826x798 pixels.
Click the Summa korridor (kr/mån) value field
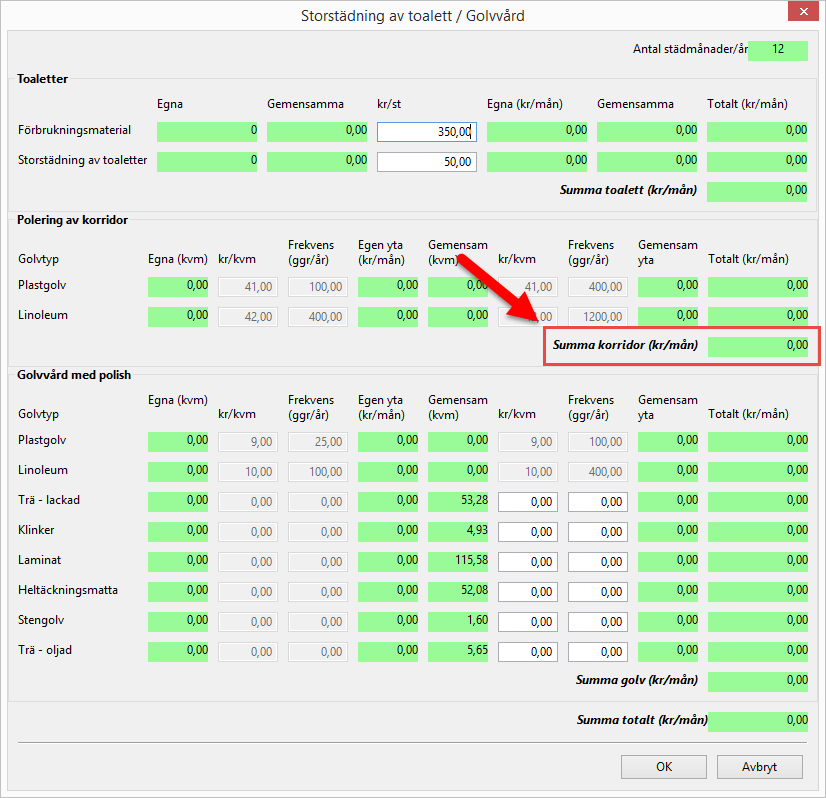pyautogui.click(x=757, y=347)
